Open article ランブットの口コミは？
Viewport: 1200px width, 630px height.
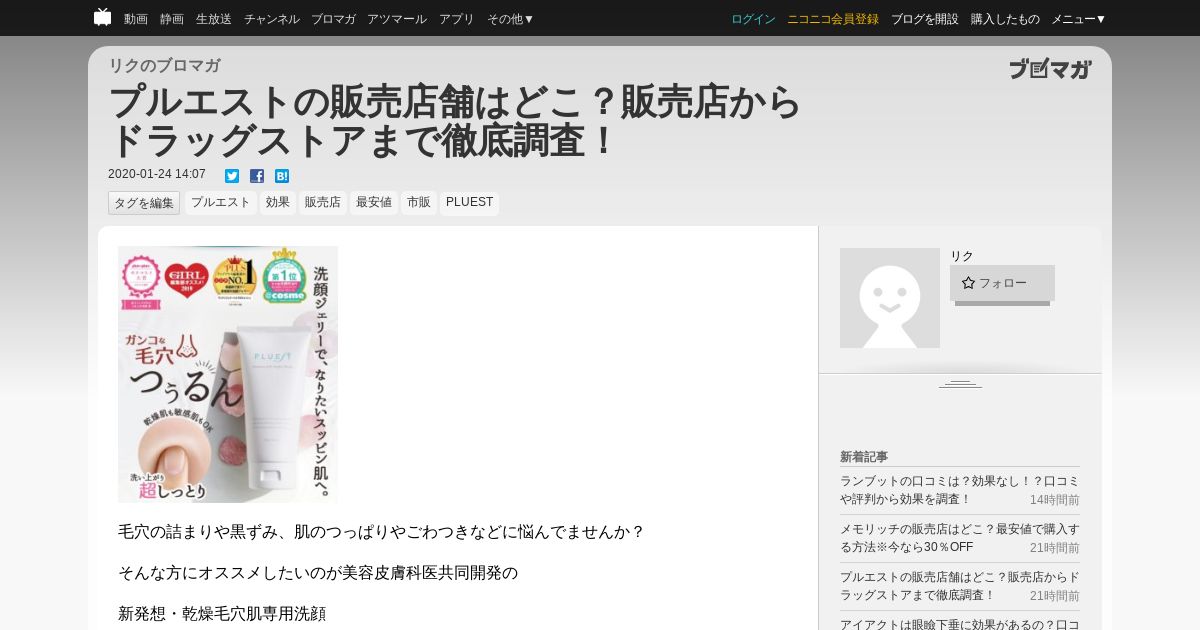[960, 490]
